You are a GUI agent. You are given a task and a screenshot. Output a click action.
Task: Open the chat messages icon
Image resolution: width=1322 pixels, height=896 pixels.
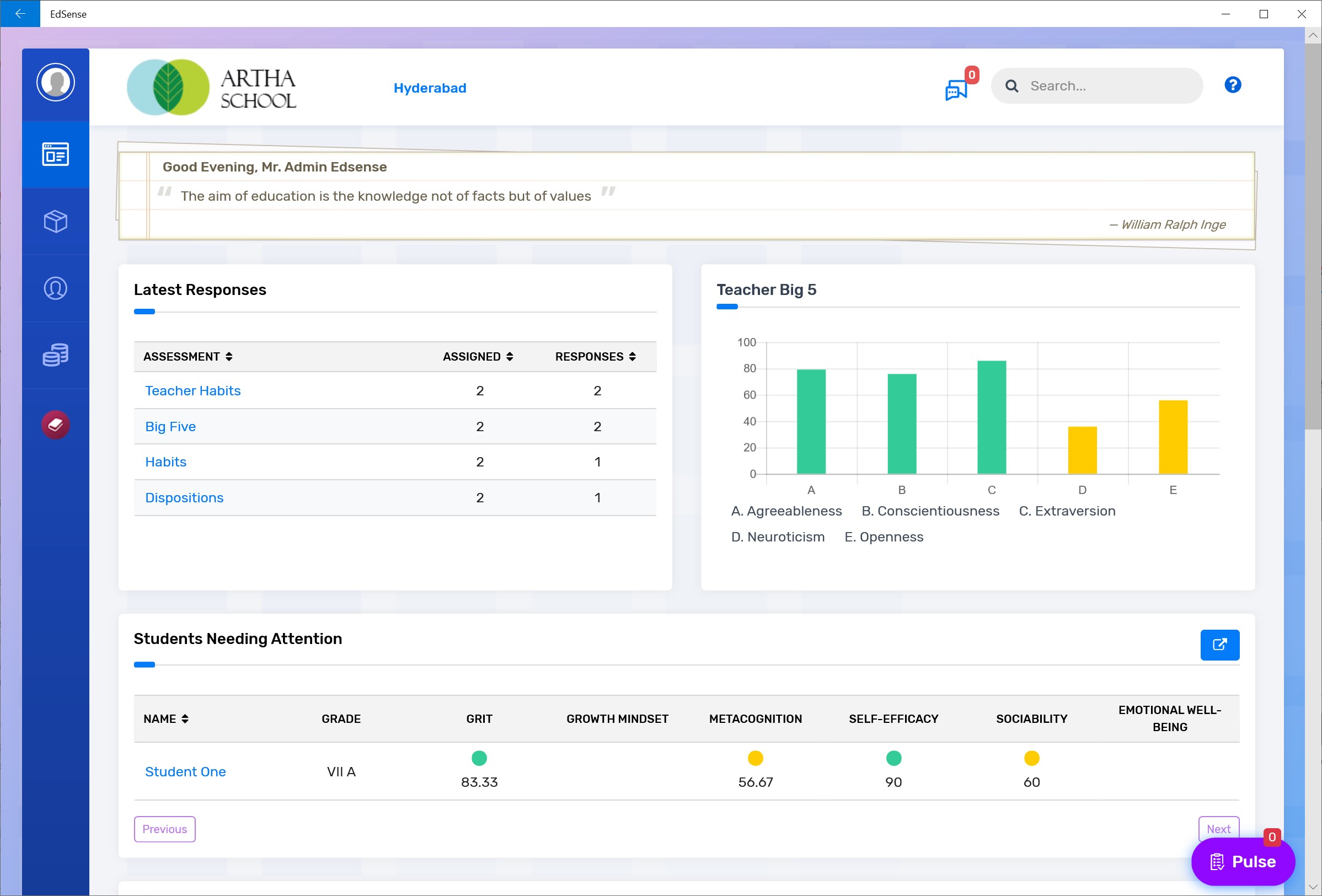coord(956,90)
